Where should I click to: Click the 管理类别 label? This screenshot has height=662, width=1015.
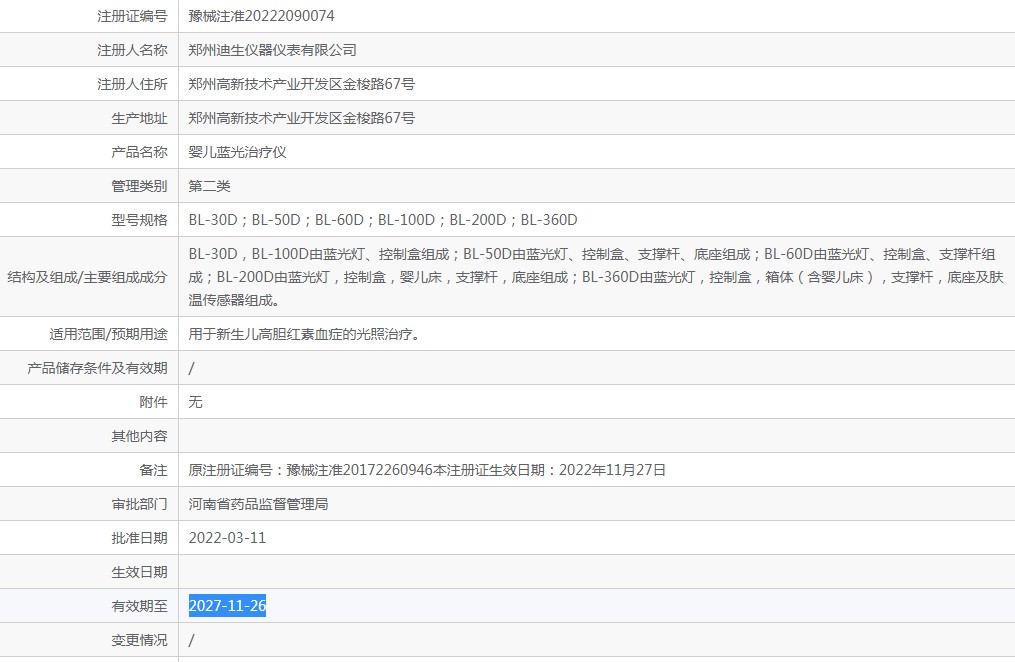139,186
